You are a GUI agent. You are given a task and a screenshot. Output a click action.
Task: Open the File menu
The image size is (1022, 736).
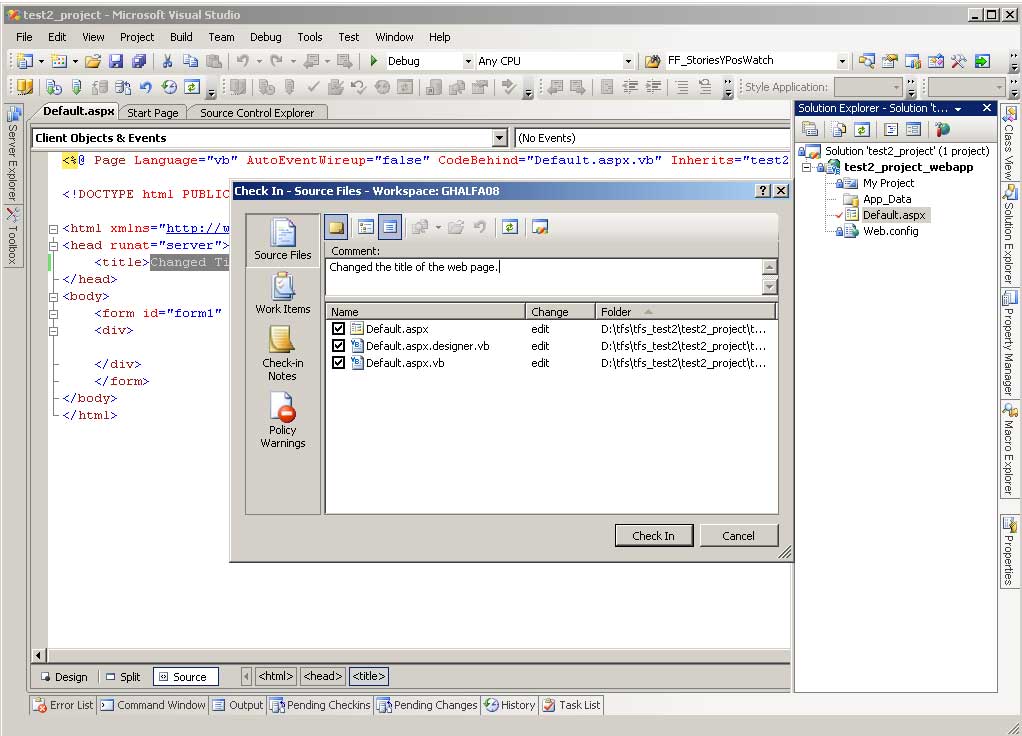click(24, 37)
